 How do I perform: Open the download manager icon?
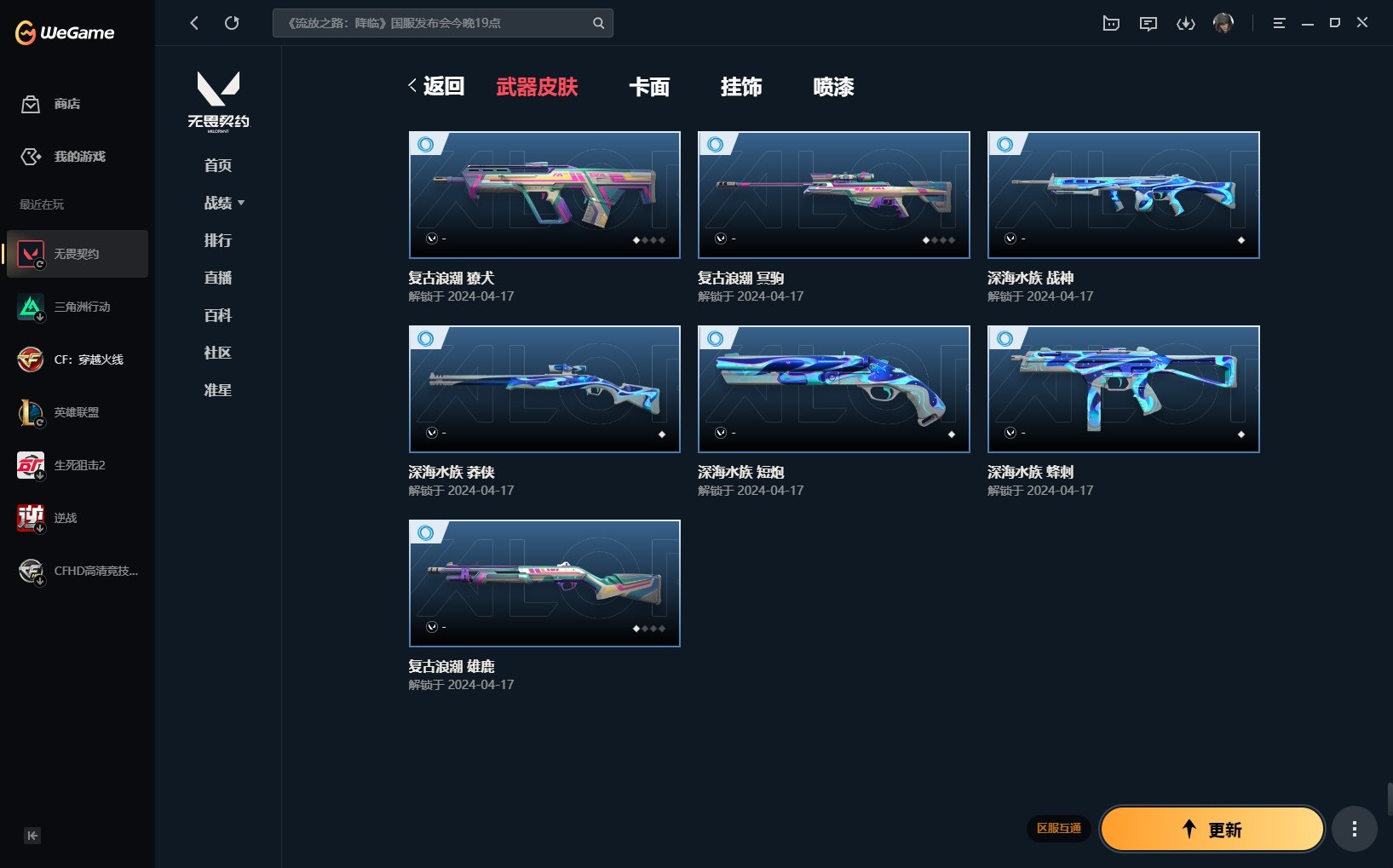pos(1186,23)
